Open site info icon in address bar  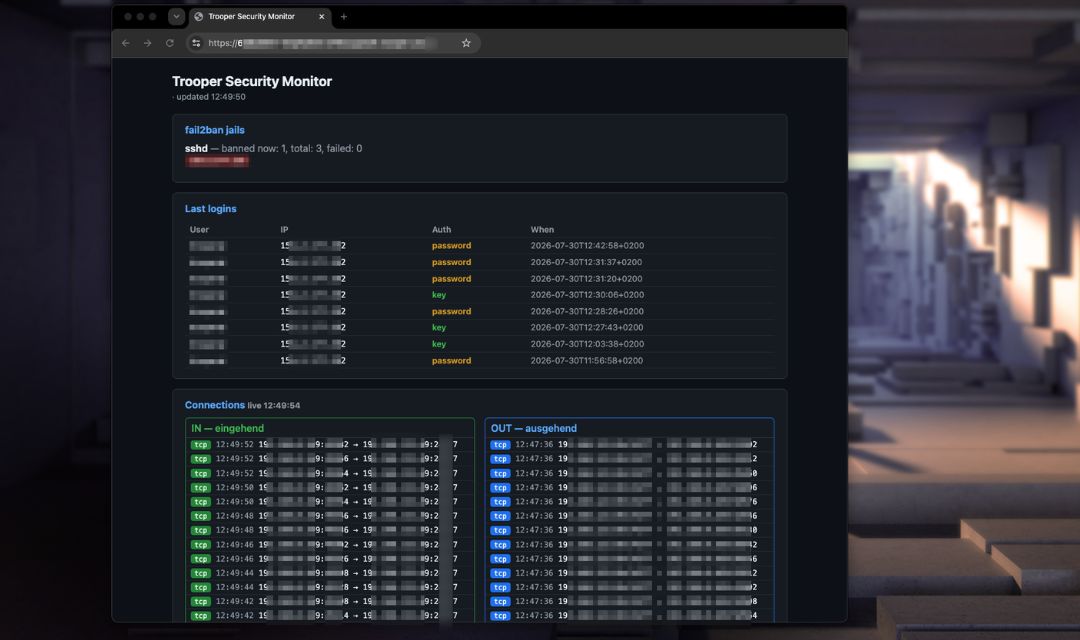pos(196,43)
